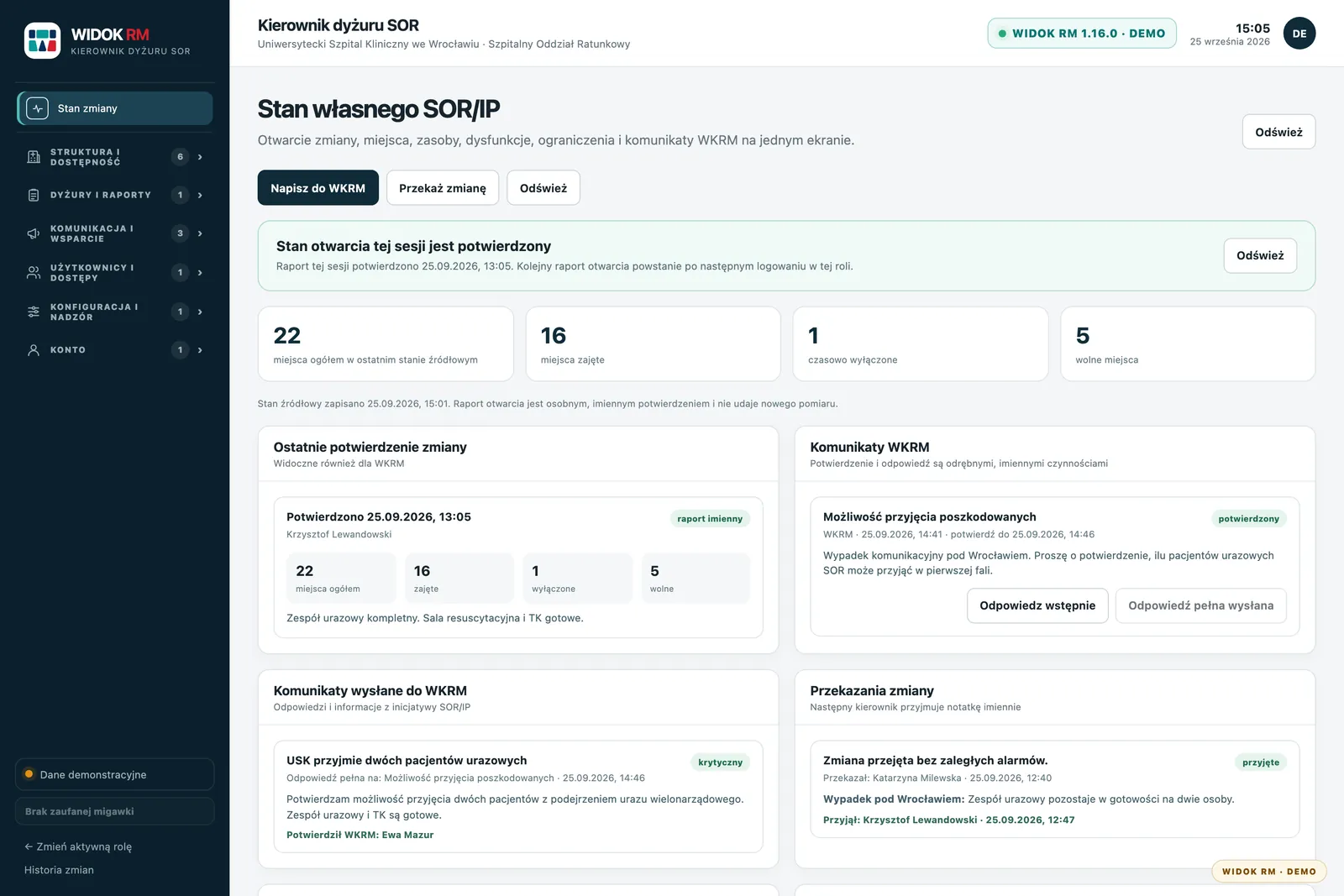Open the Historia zmian link

click(59, 870)
